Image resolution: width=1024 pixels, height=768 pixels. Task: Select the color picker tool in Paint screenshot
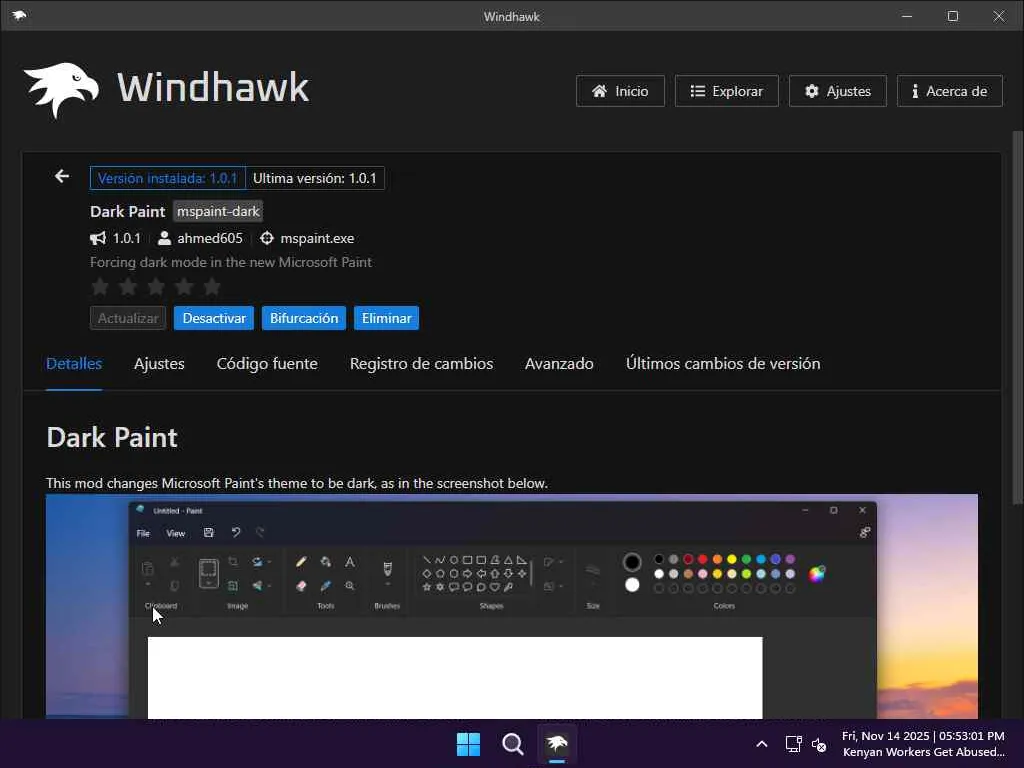point(325,586)
